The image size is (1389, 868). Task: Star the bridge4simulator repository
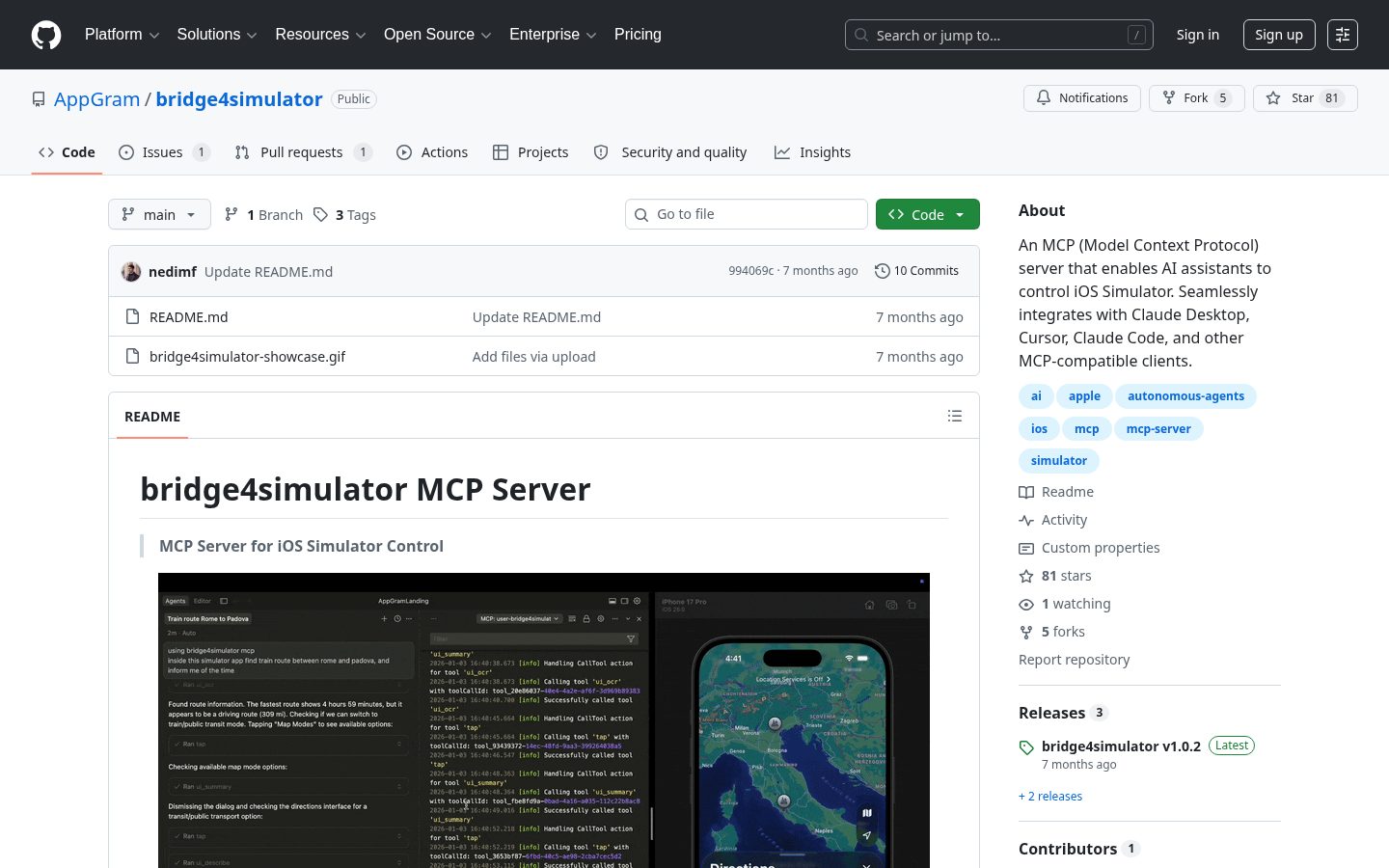pyautogui.click(x=1305, y=98)
